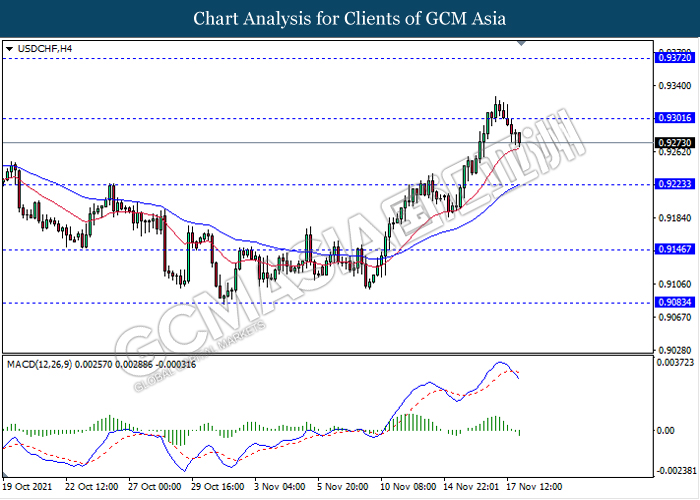
Task: Click the USDCHF,H4 chart title text
Action: point(45,49)
